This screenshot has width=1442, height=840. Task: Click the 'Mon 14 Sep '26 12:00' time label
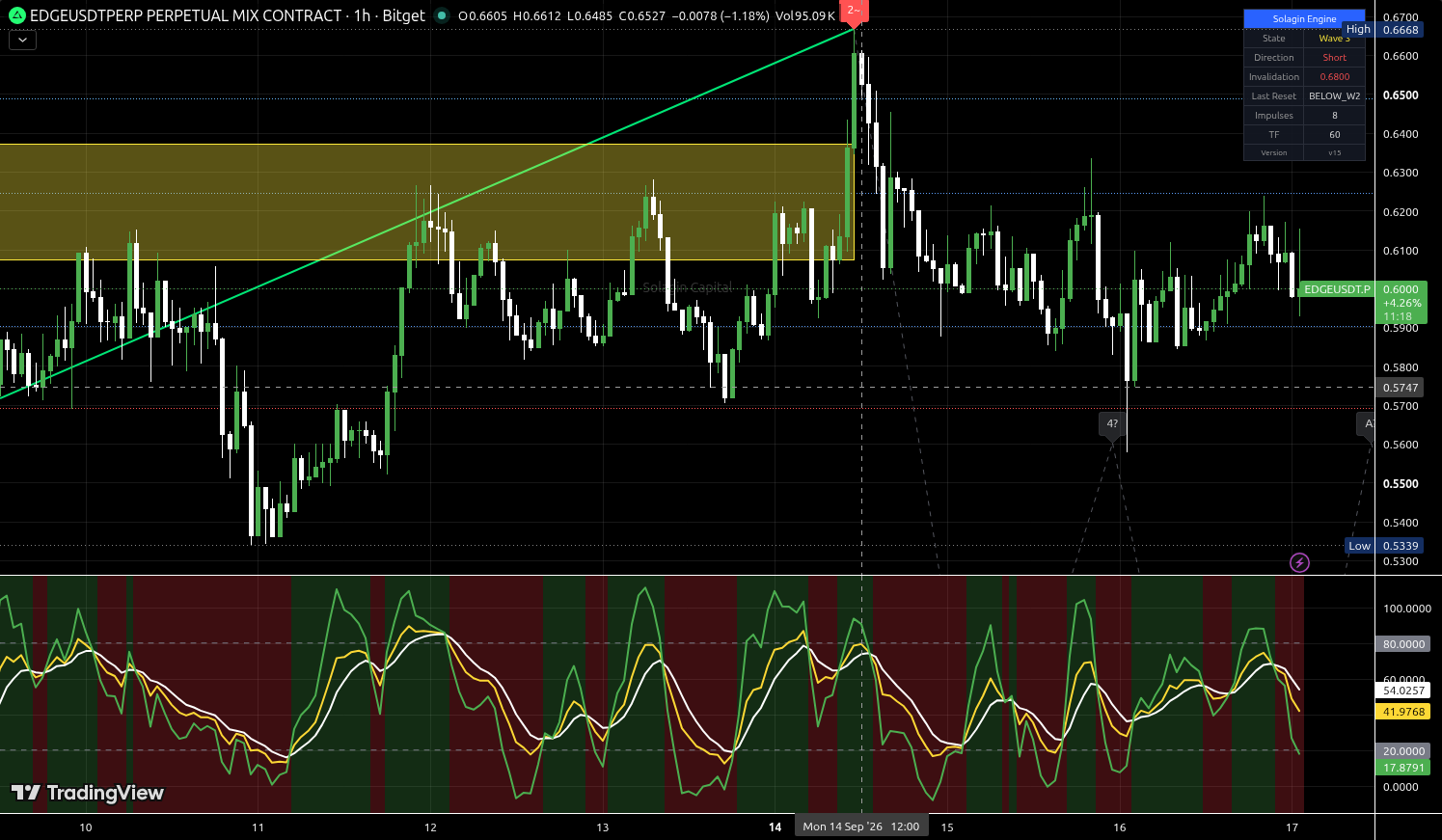click(860, 826)
